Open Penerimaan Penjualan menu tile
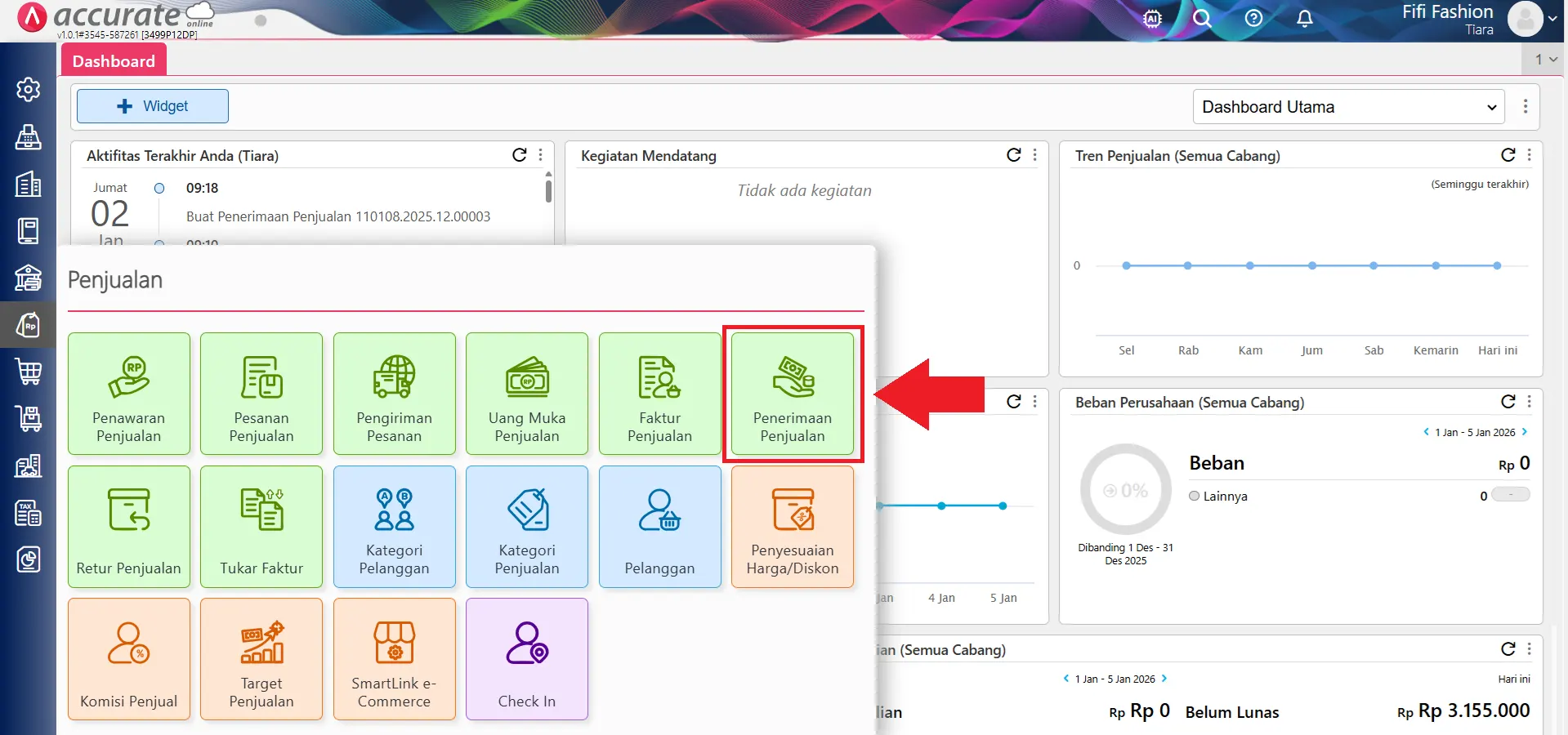Screen dimensions: 1568x735 click(792, 394)
